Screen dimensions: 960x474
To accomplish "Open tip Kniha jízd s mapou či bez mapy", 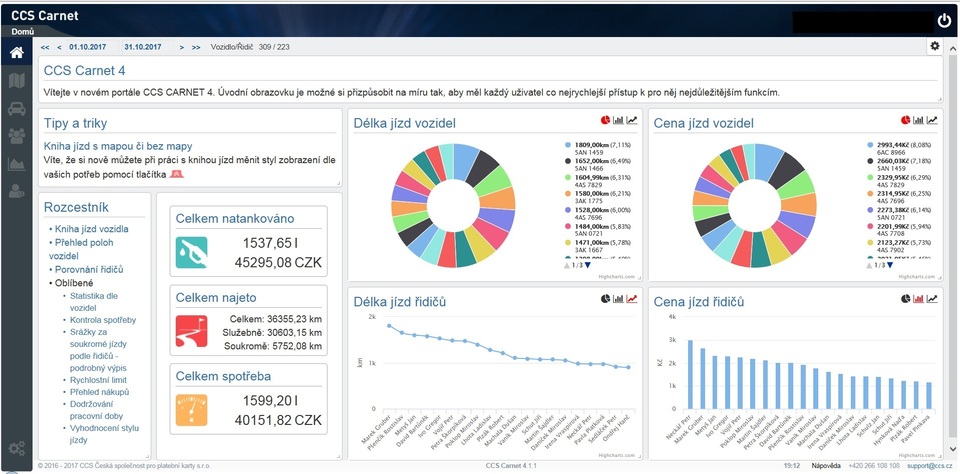I will (118, 146).
